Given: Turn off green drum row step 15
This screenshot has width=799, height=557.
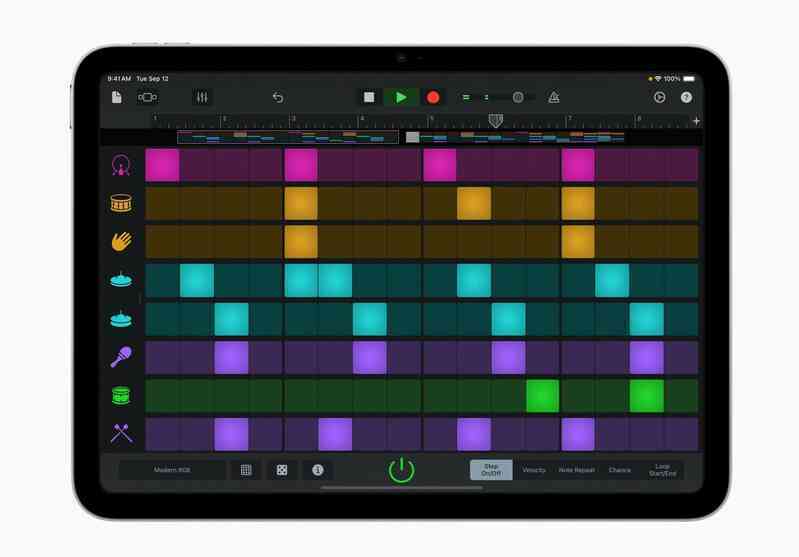Looking at the screenshot, I should tap(647, 395).
